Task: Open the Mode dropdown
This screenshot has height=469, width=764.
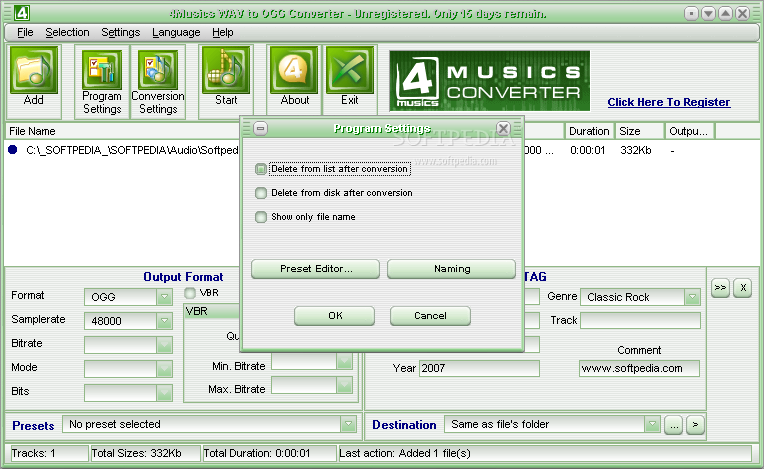Action: click(164, 369)
